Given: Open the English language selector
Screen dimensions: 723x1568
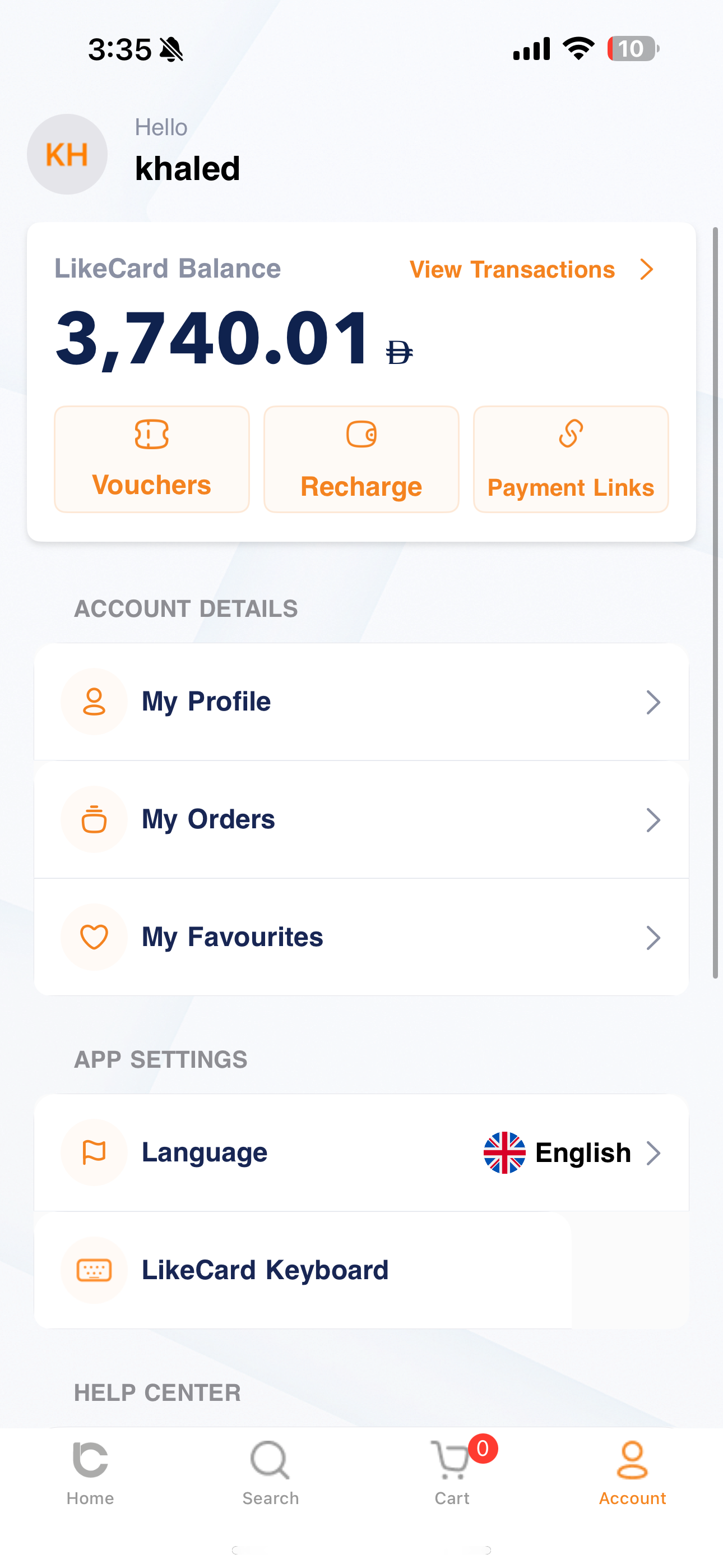Looking at the screenshot, I should [x=572, y=1153].
